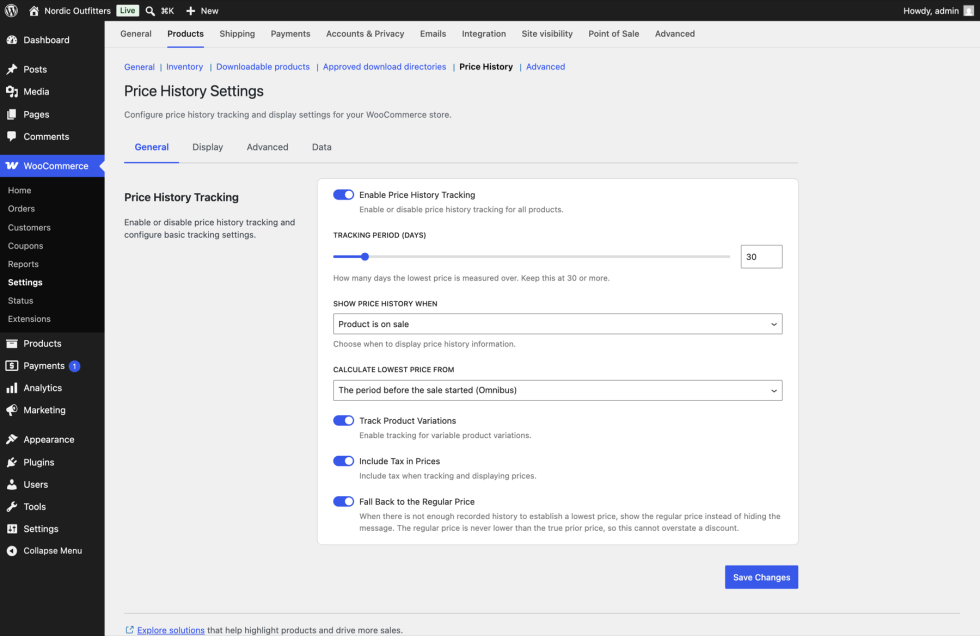Screen dimensions: 980x636
Task: Open the Emails settings tab
Action: tap(432, 34)
